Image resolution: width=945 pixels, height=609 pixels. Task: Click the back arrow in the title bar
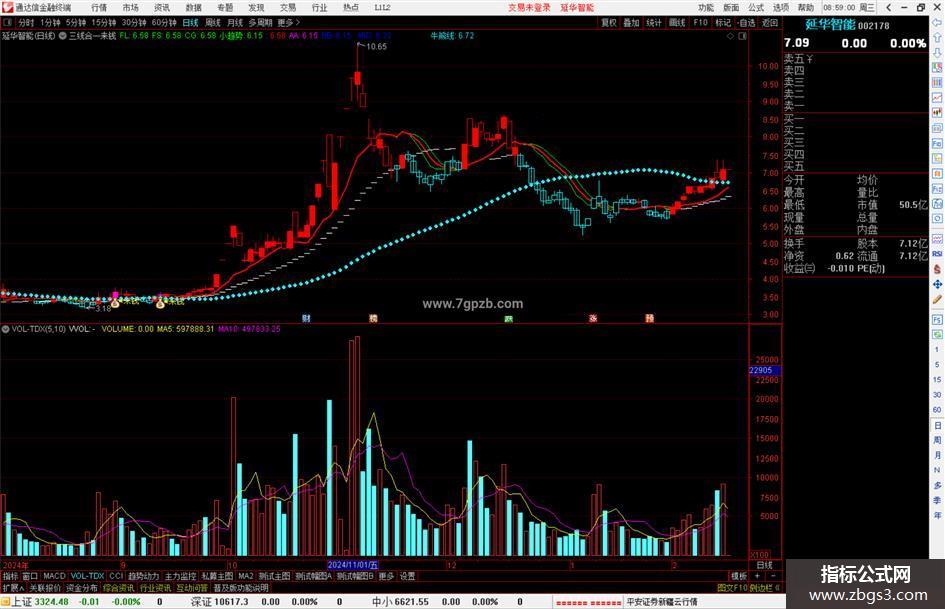[888, 7]
